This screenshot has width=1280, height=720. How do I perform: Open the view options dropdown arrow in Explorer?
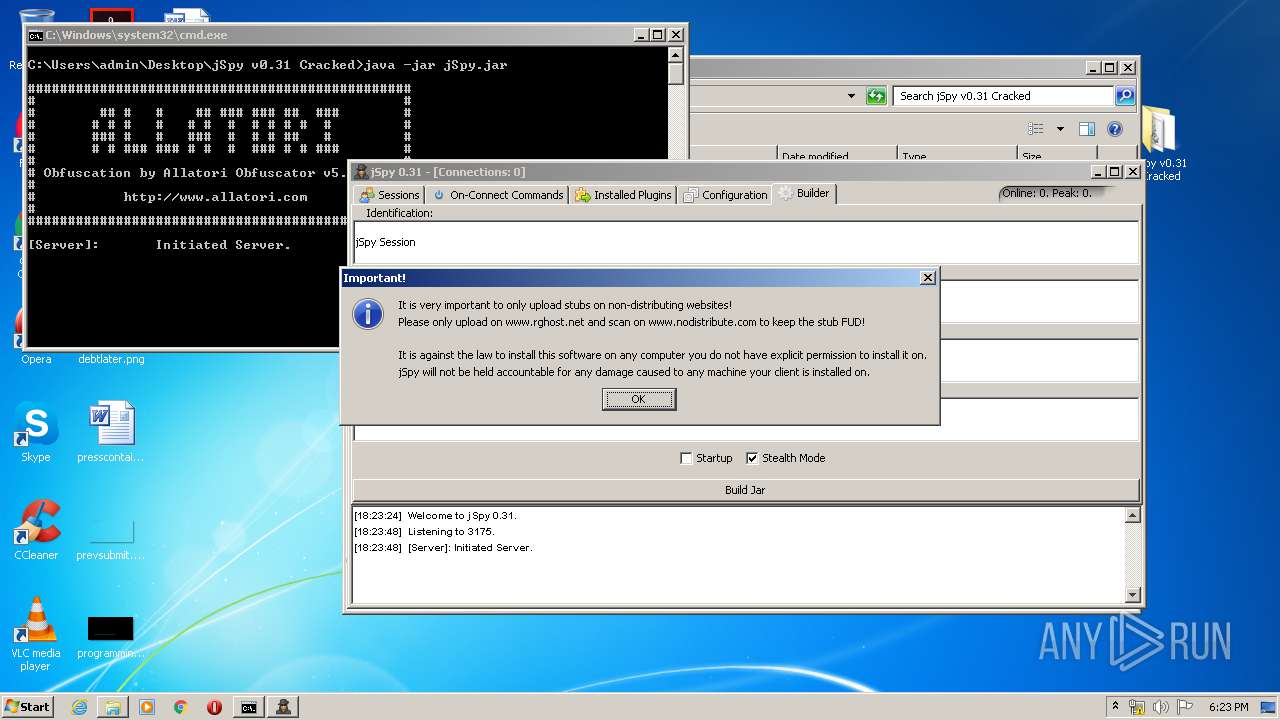click(x=1060, y=129)
